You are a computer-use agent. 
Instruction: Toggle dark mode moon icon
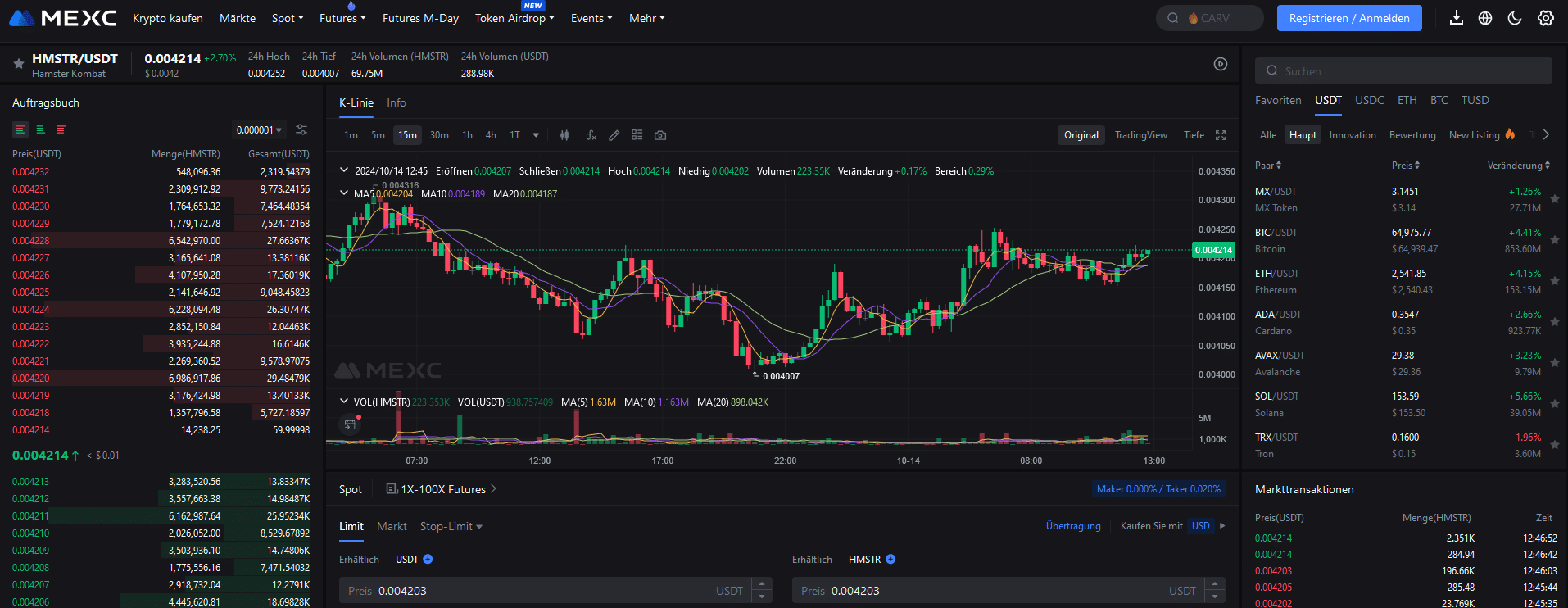(x=1515, y=18)
